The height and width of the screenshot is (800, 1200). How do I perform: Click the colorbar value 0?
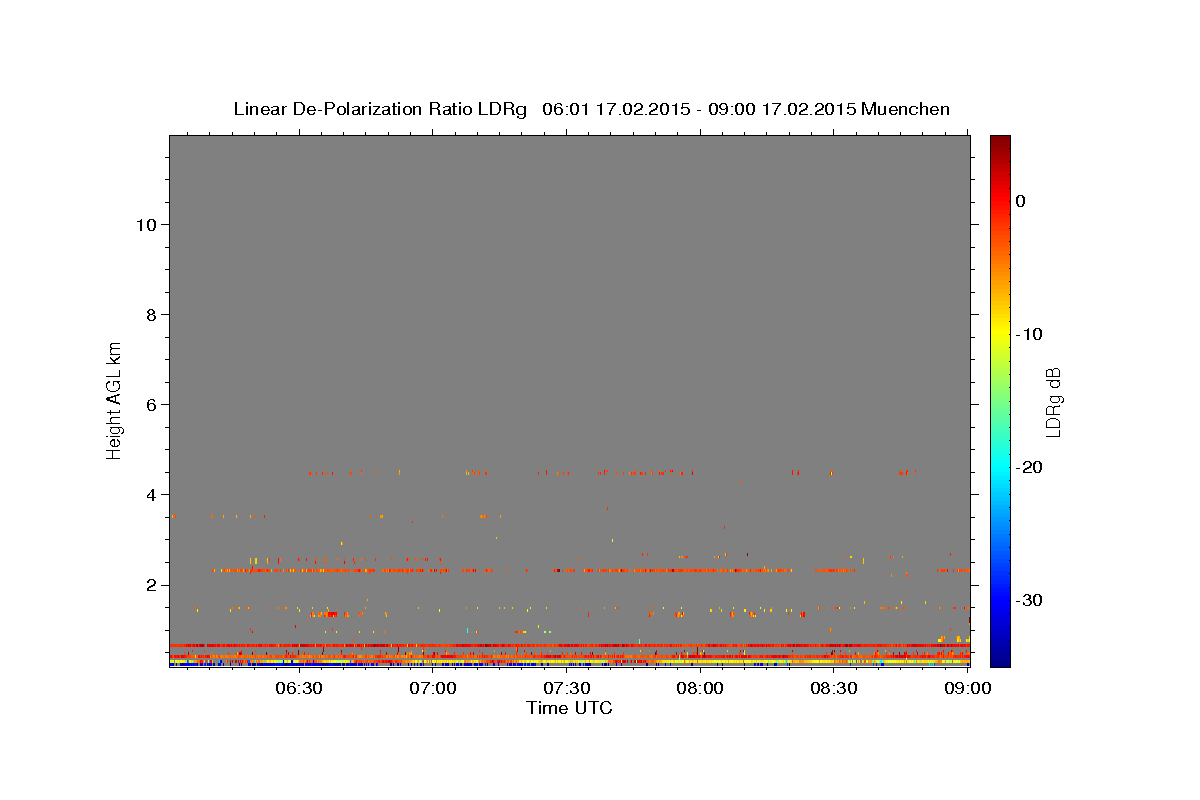(x=1021, y=201)
